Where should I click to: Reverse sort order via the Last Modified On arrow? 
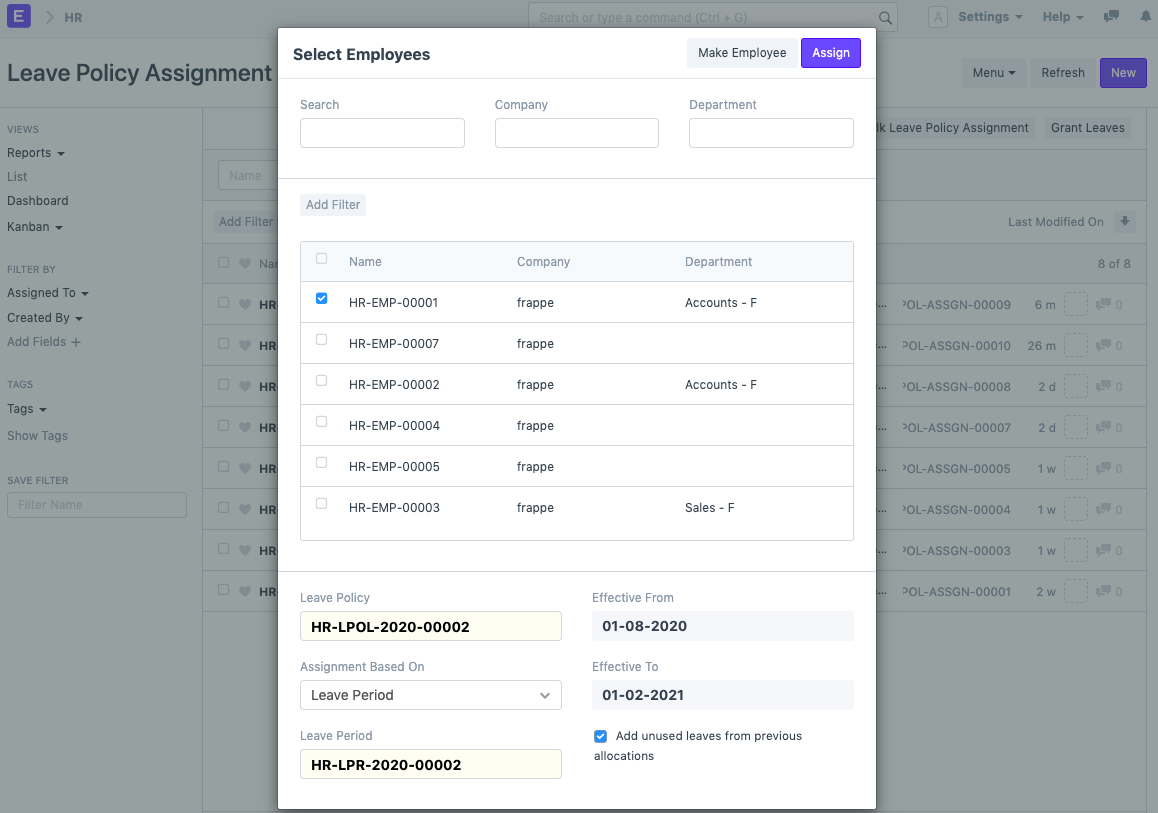pyautogui.click(x=1125, y=221)
